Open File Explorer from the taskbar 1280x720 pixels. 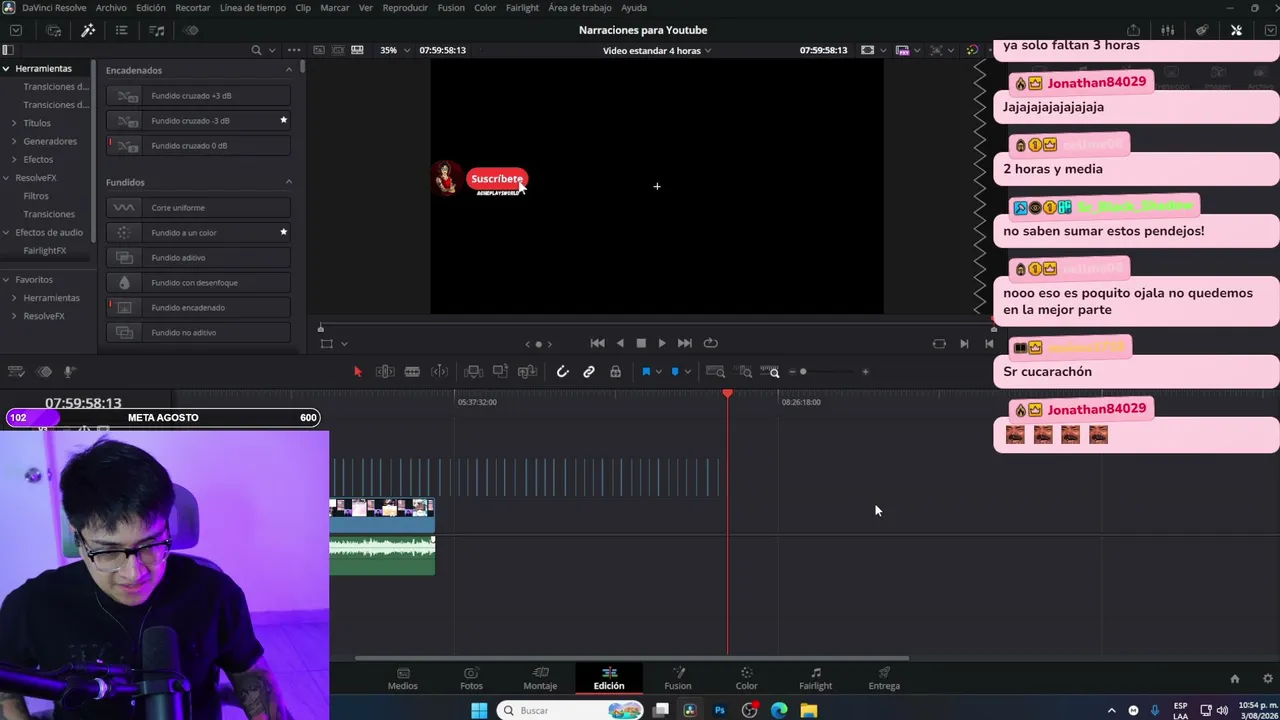(x=809, y=710)
